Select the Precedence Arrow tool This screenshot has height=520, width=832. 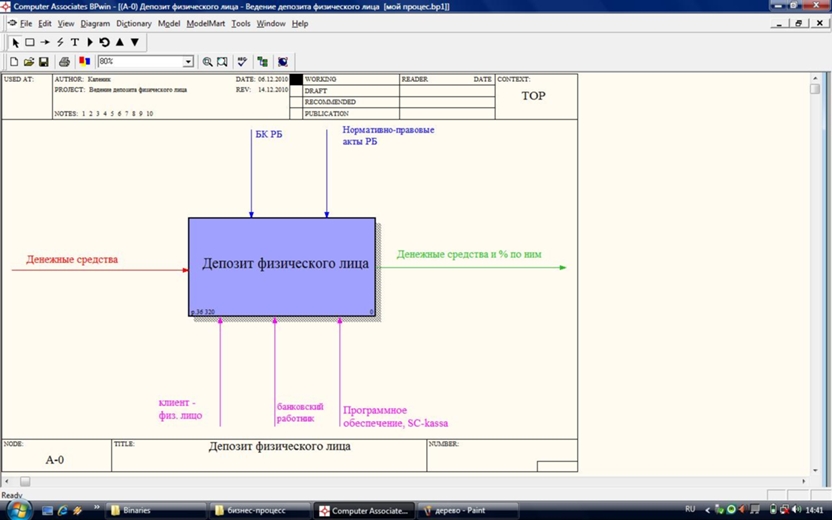45,42
